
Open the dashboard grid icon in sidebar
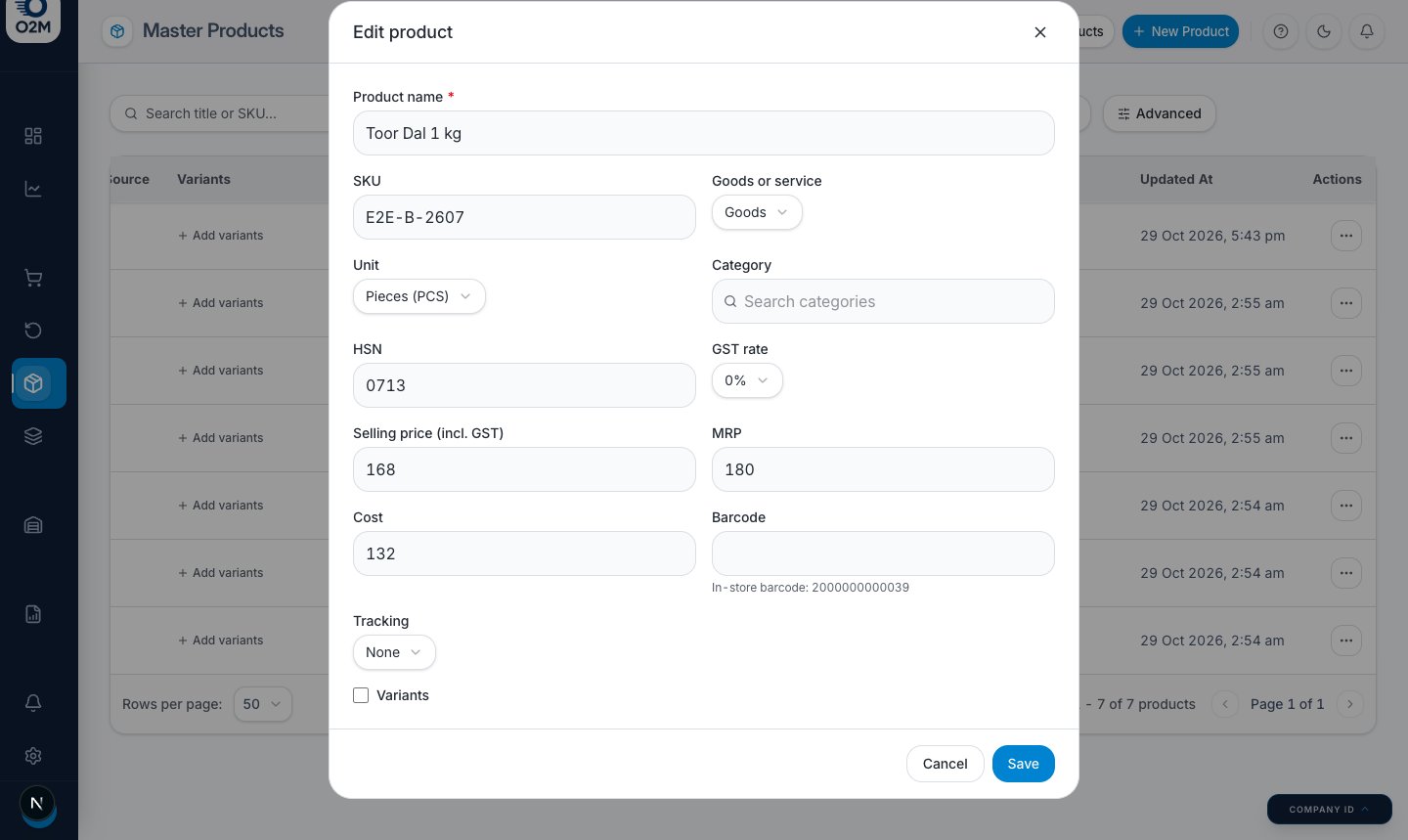click(x=33, y=136)
